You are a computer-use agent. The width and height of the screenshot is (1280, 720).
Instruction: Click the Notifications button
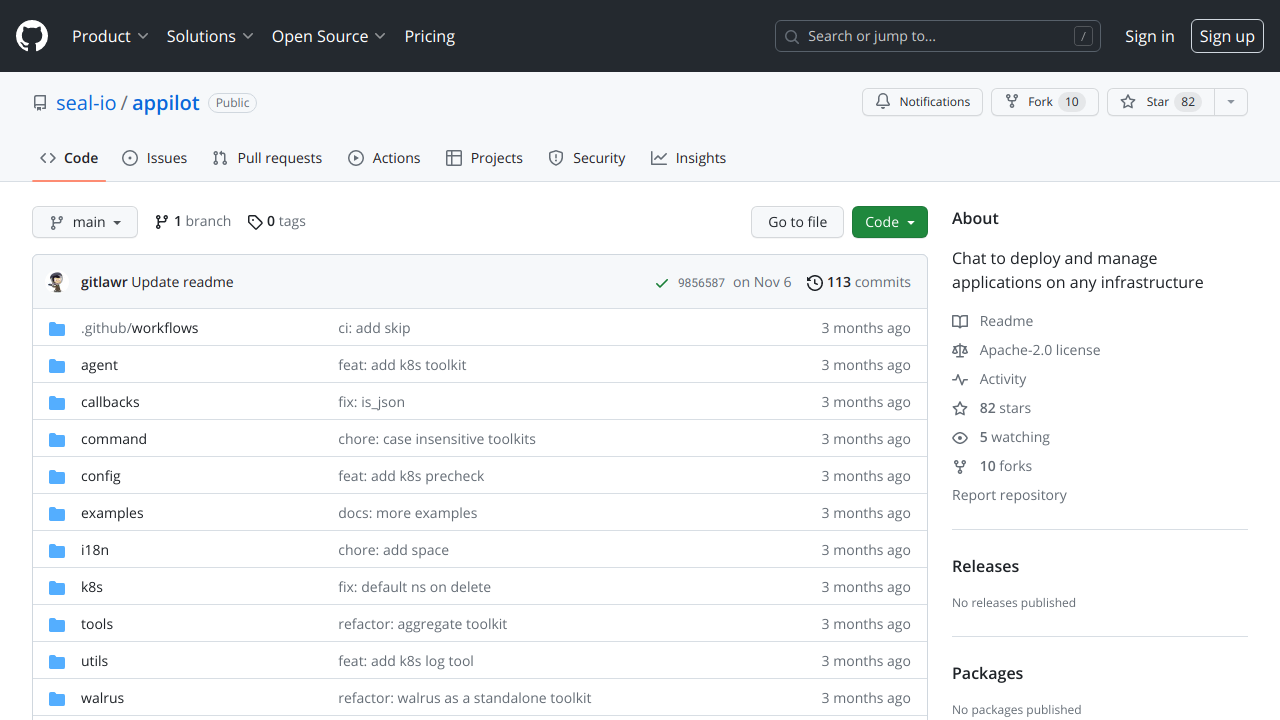922,102
